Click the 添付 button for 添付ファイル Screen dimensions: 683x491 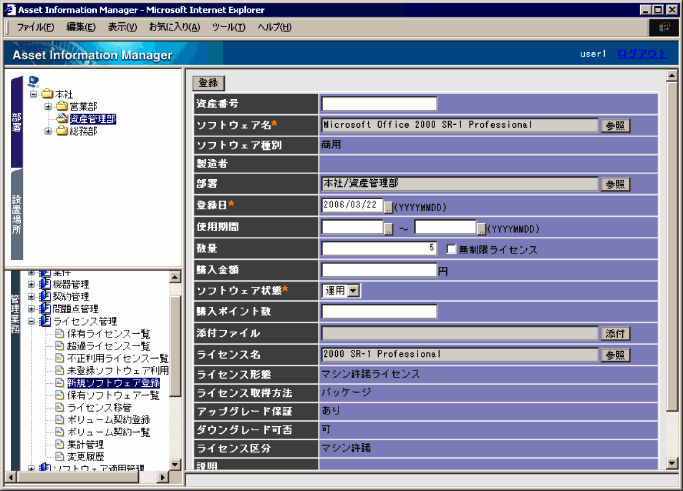coord(615,334)
